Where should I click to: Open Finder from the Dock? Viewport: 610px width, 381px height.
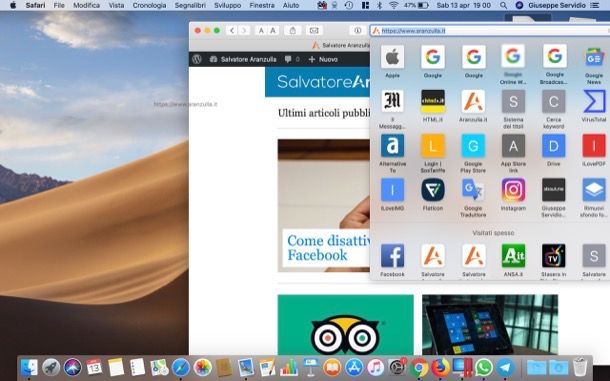point(29,367)
